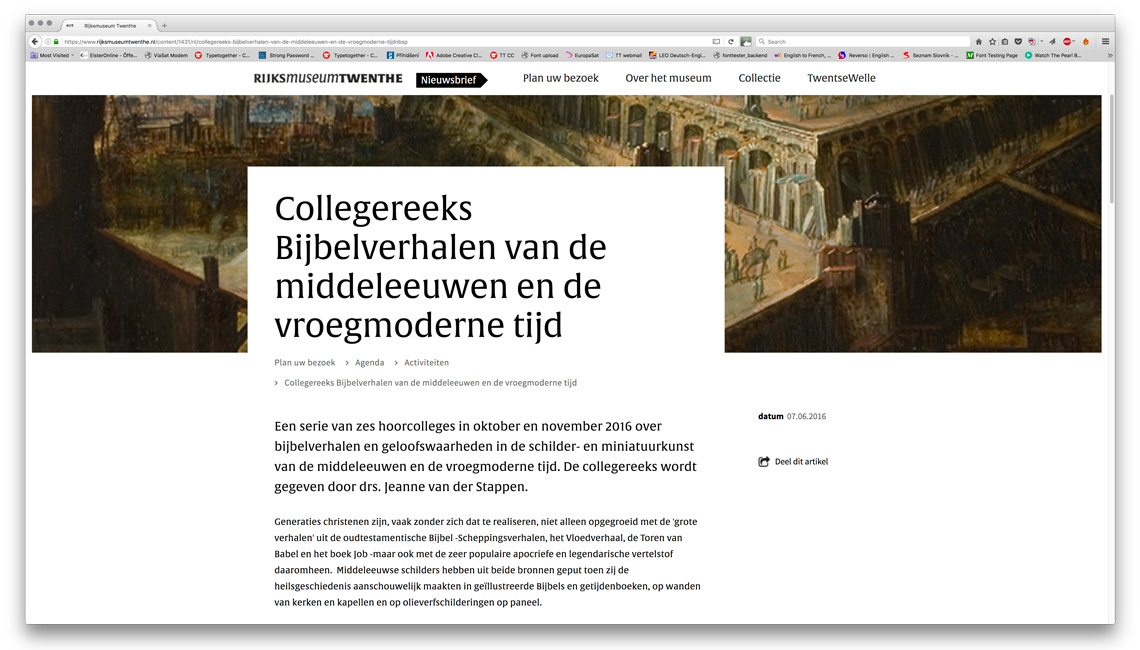Click Activiteiten breadcrumb link
Viewport: 1140px width, 650px height.
pos(426,362)
